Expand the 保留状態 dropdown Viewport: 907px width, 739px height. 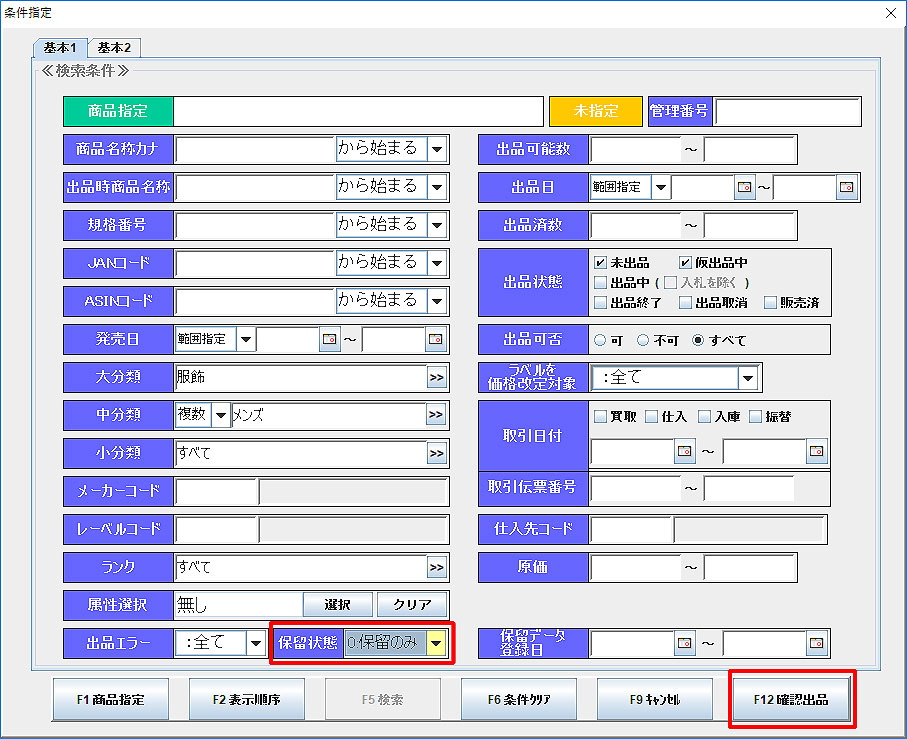(x=436, y=643)
